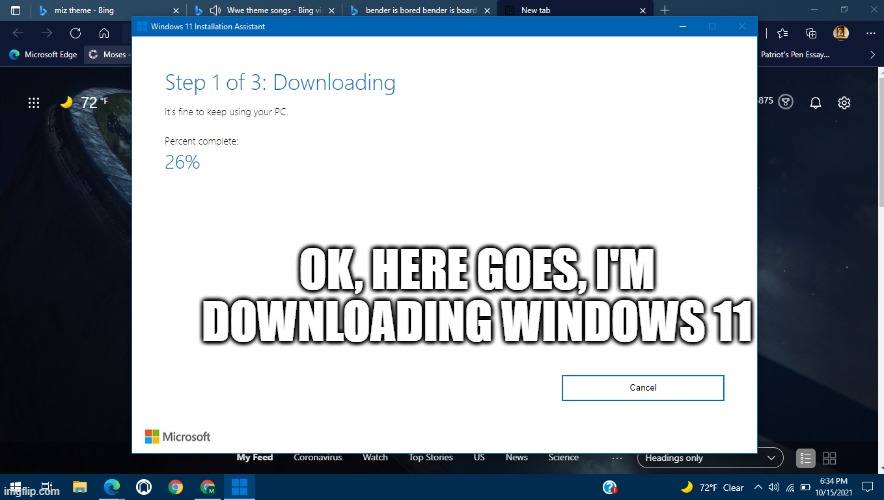
Task: Show hidden system tray icons
Action: [x=758, y=488]
